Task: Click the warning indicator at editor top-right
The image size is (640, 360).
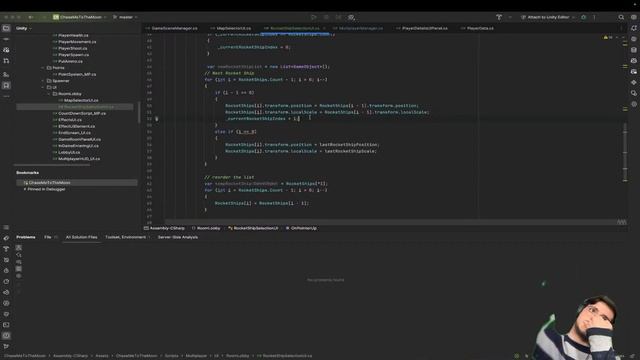Action: [608, 37]
